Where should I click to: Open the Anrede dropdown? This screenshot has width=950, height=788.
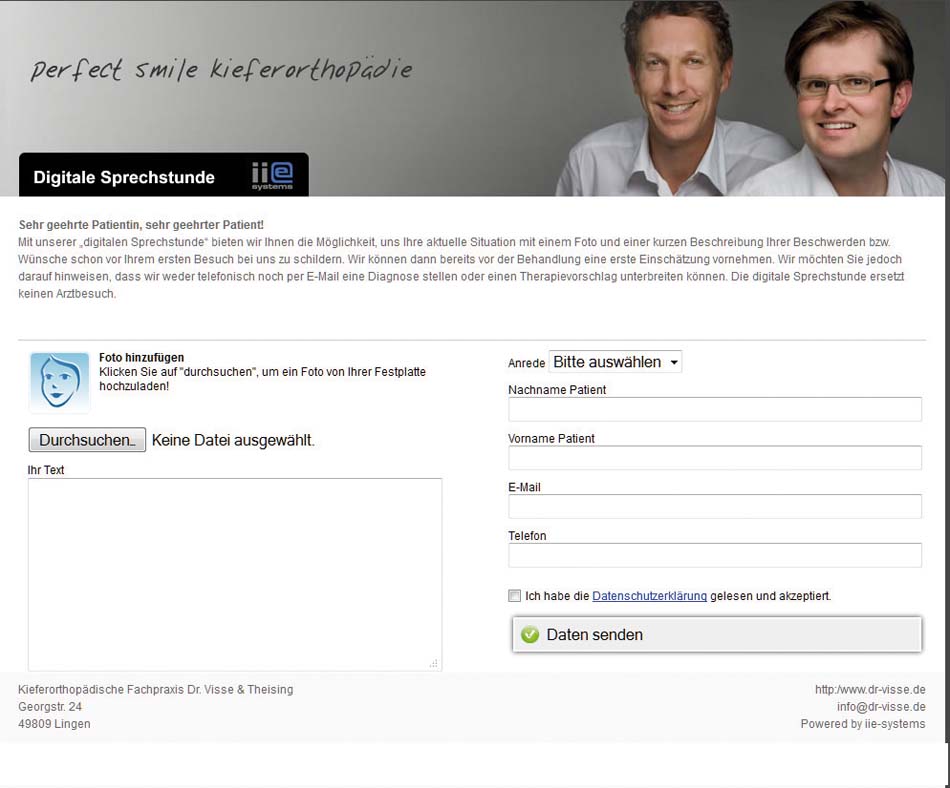pos(615,362)
